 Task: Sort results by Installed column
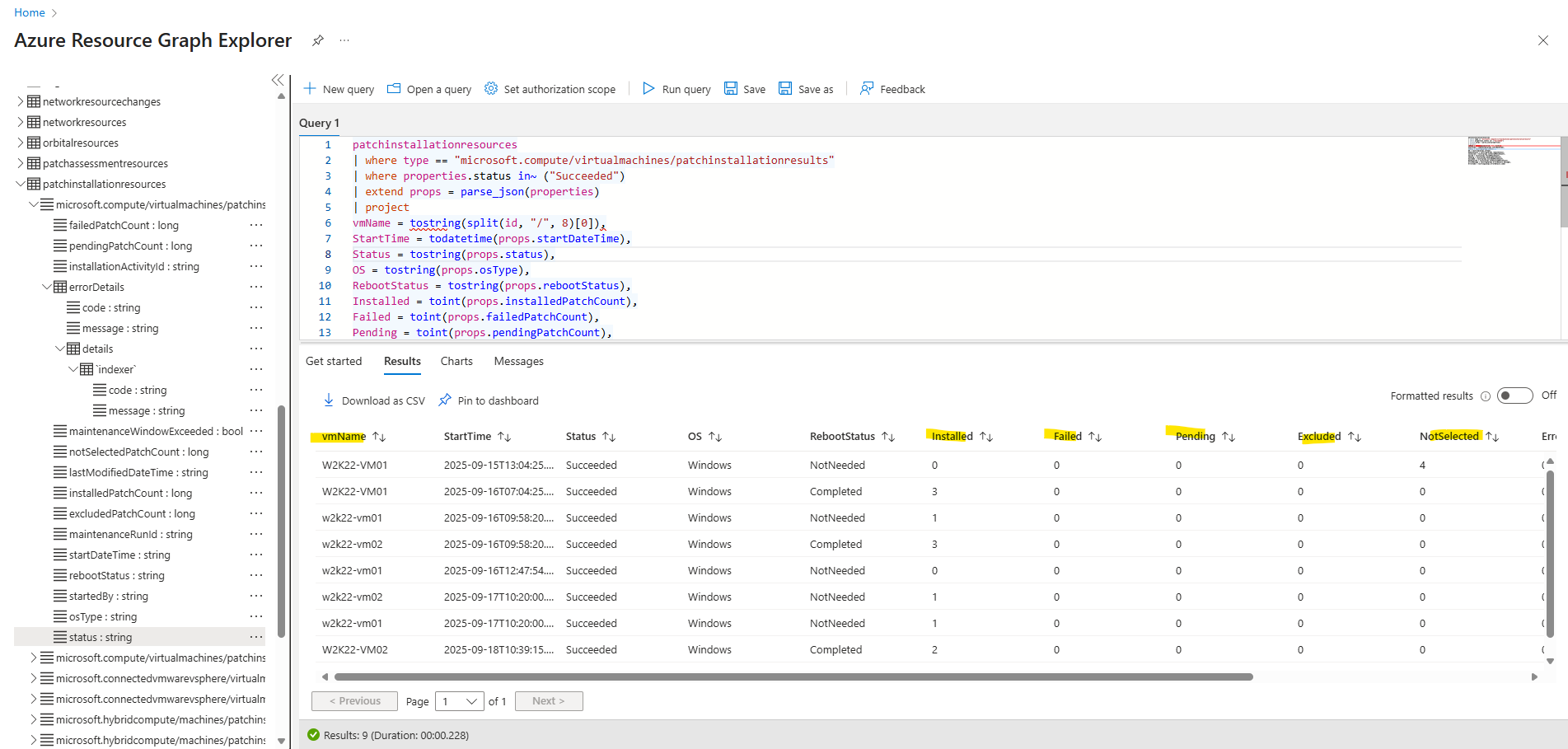(x=986, y=437)
